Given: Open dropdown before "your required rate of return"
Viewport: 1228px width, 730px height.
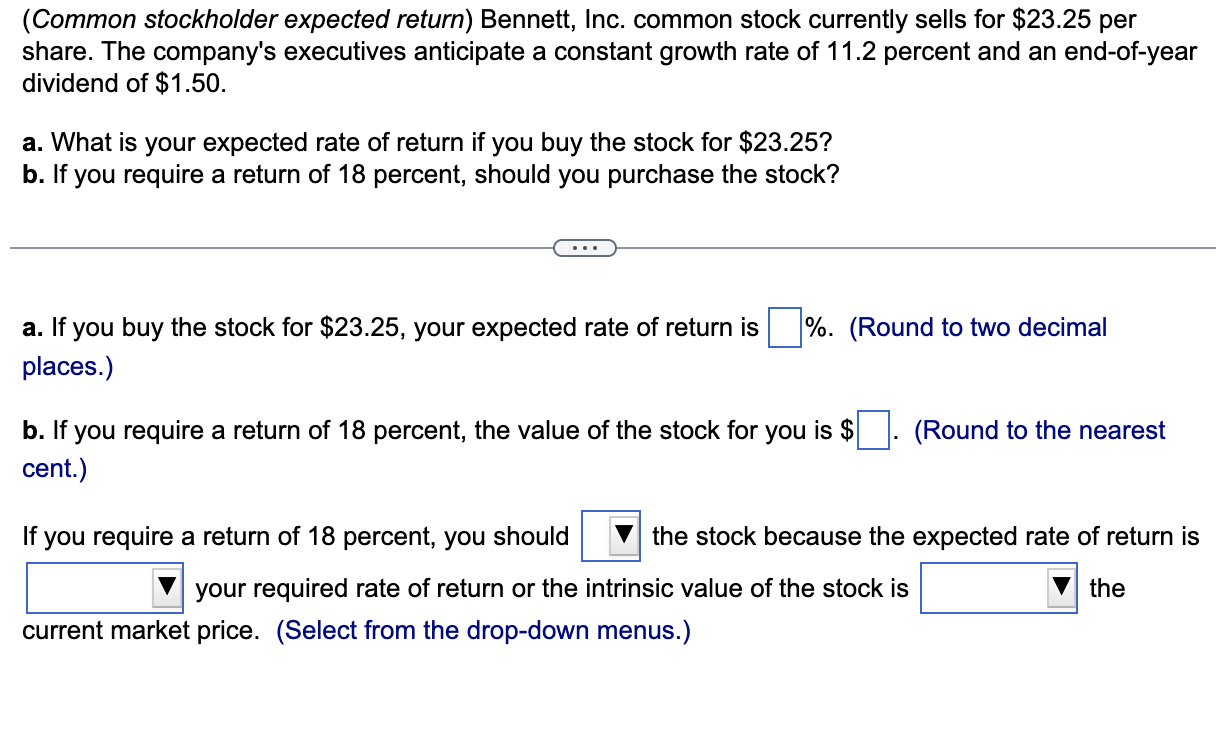Looking at the screenshot, I should click(104, 588).
